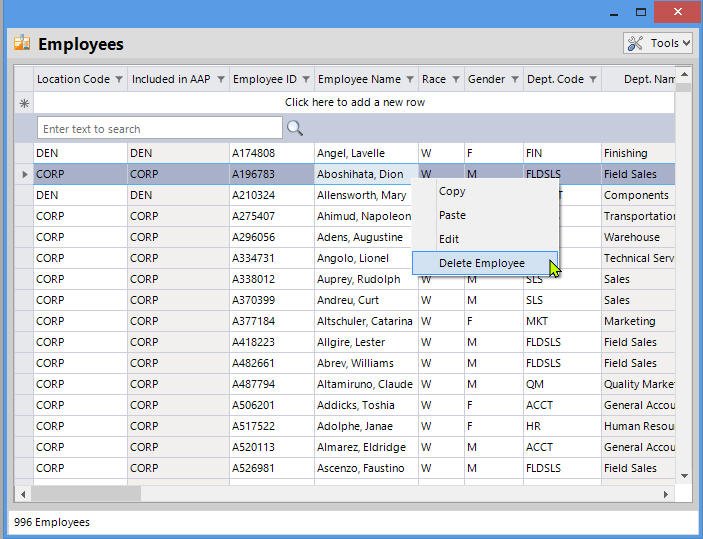The width and height of the screenshot is (703, 539).
Task: Click here to add a new row
Action: click(354, 103)
